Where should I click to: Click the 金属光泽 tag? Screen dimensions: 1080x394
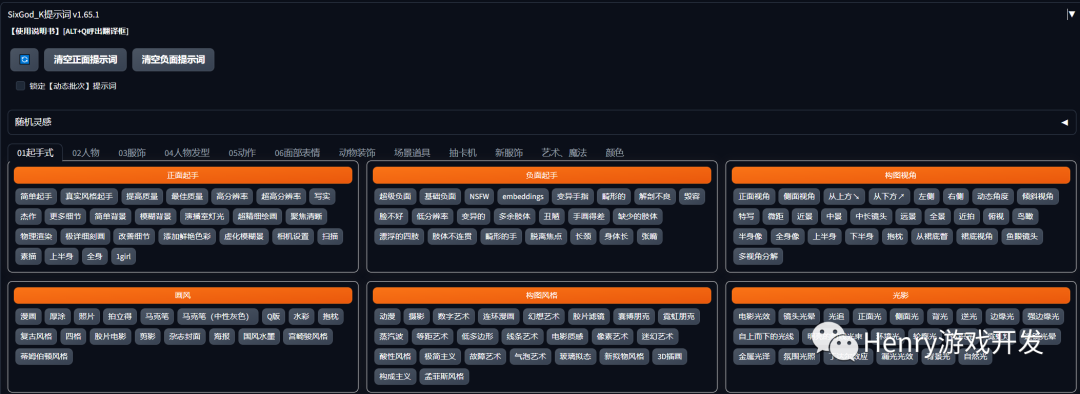[754, 356]
